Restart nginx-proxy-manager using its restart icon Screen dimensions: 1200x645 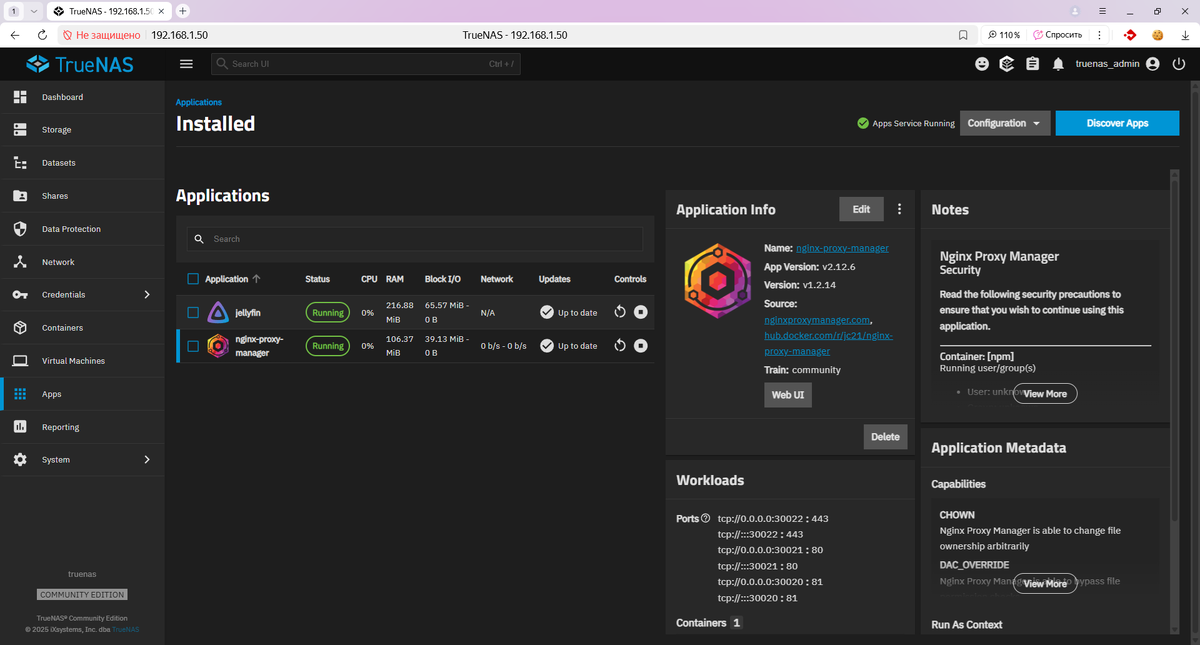(620, 346)
